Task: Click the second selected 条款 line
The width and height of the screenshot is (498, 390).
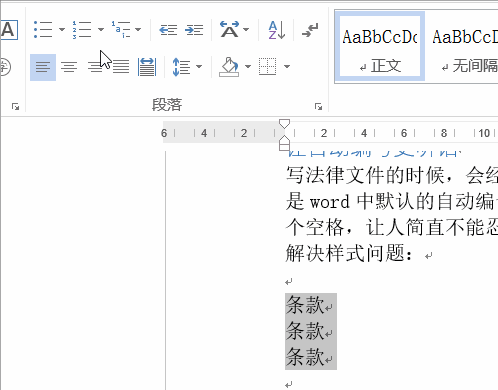Action: click(305, 331)
